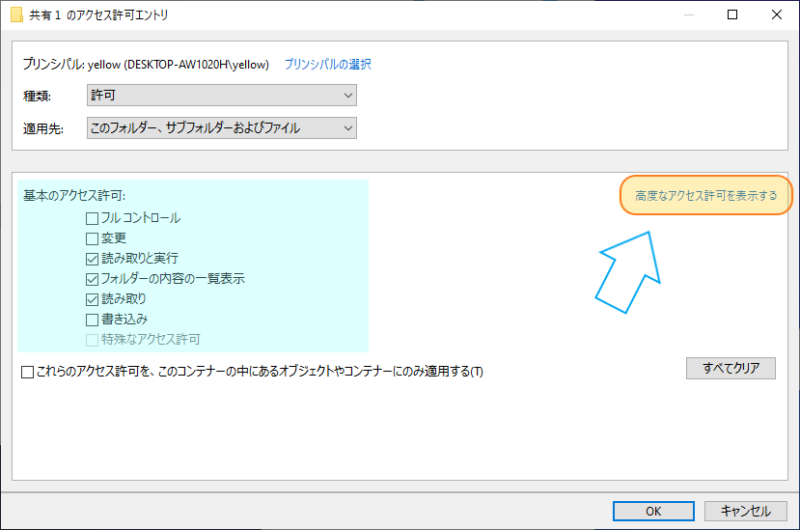Enable the 書き込み checkbox
Viewport: 800px width, 530px height.
click(x=92, y=319)
